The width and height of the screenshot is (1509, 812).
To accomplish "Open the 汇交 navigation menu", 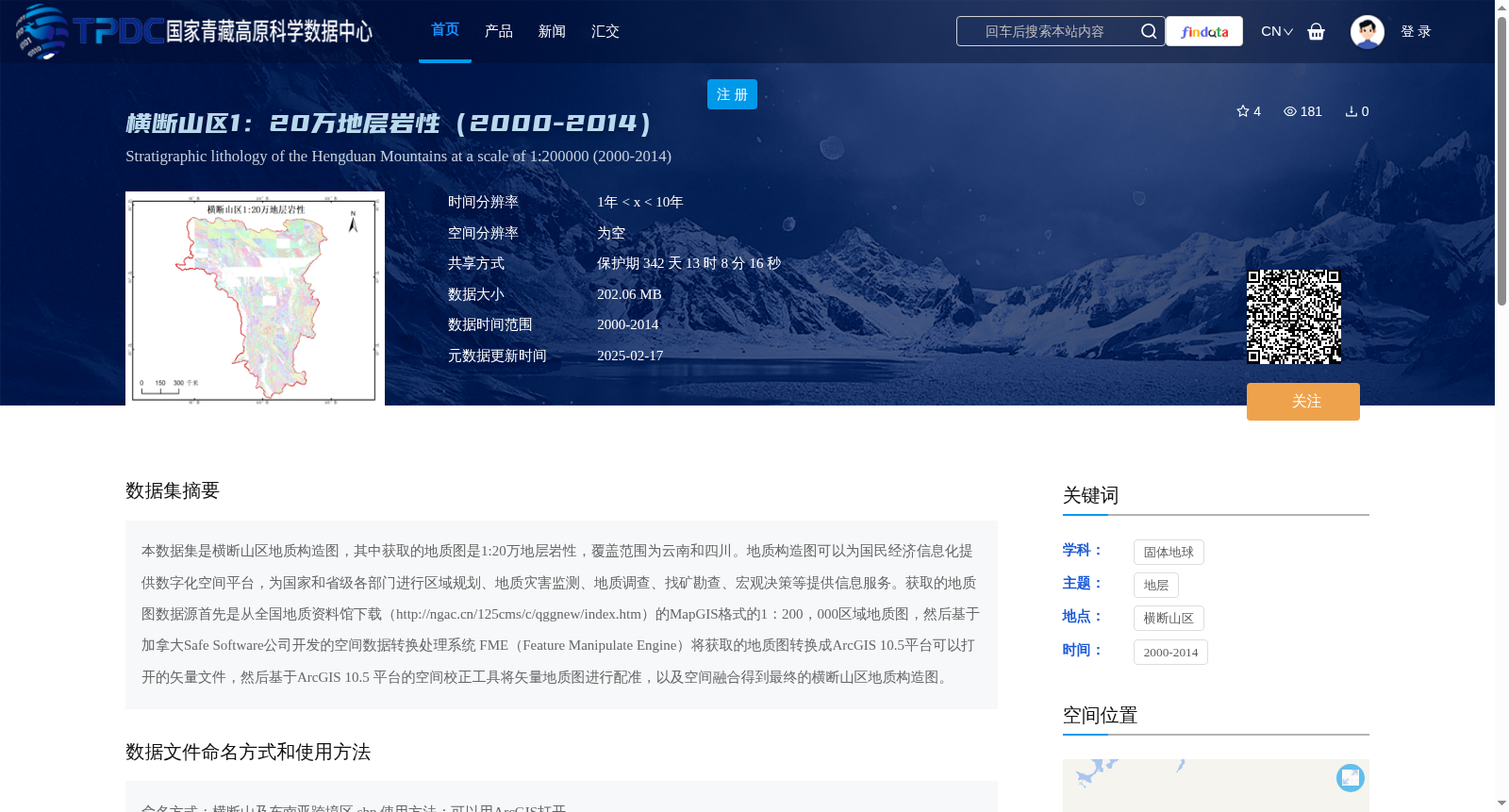I will 605,31.
